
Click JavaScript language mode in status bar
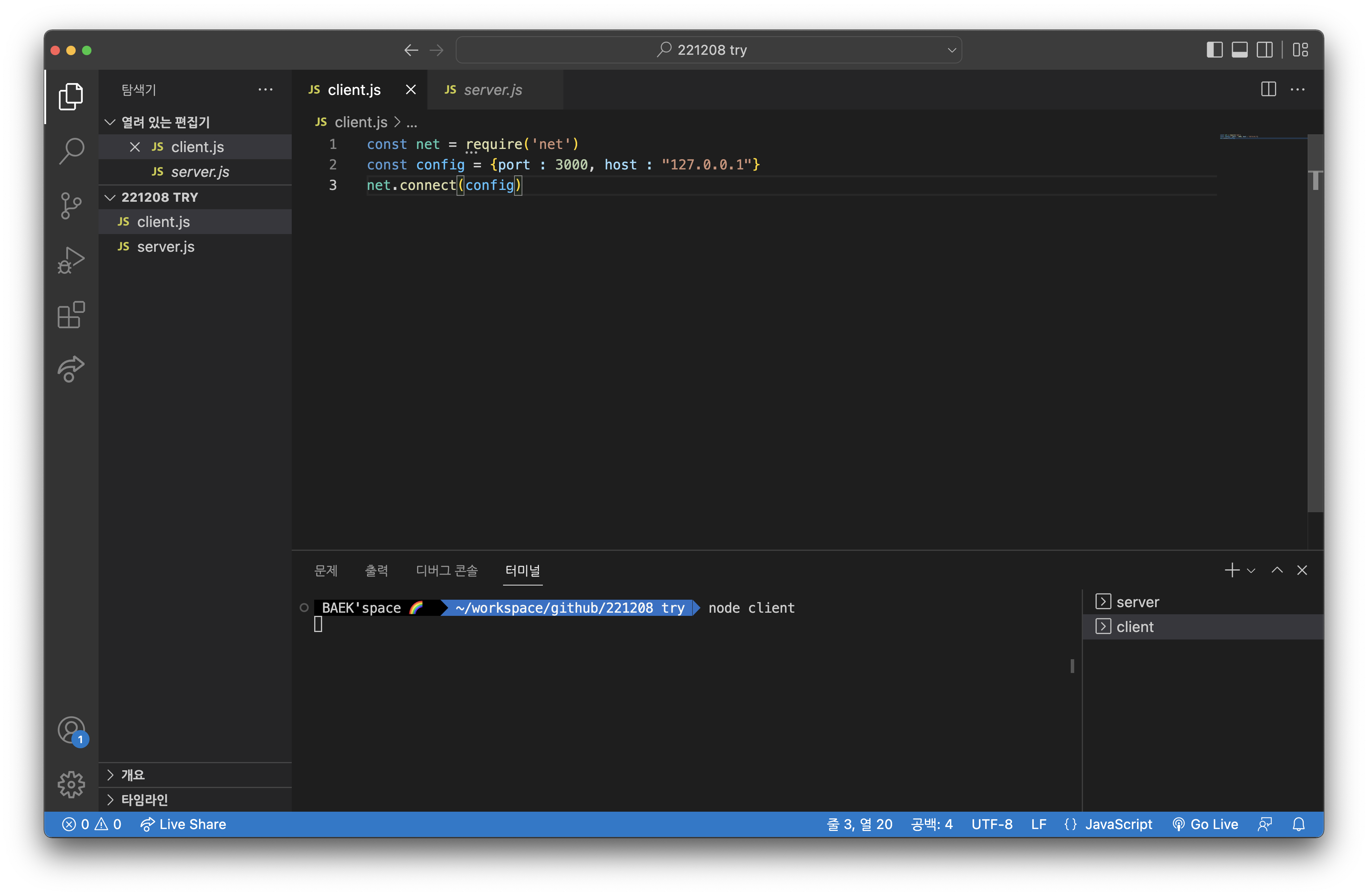(1118, 824)
